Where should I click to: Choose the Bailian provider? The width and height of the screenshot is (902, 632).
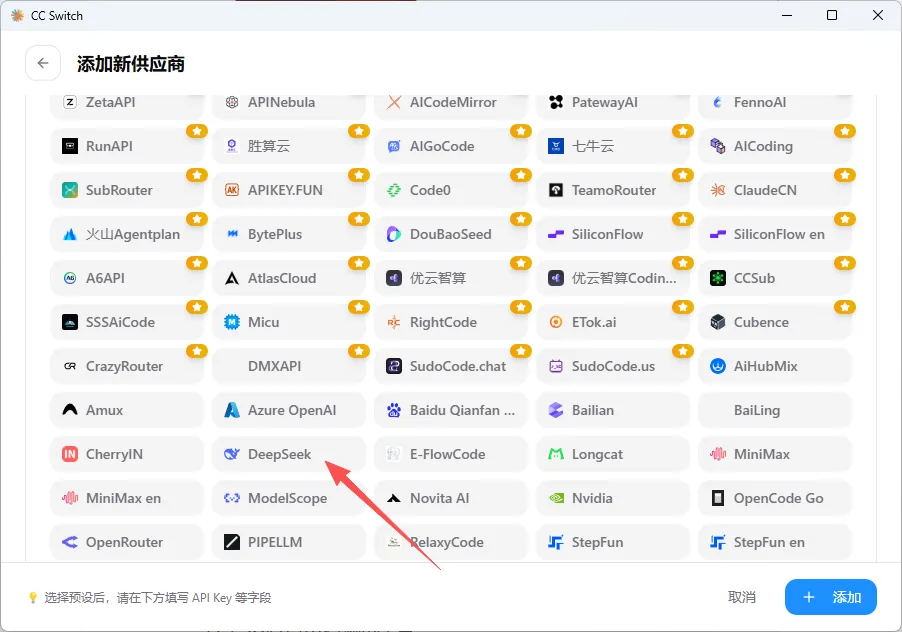613,410
